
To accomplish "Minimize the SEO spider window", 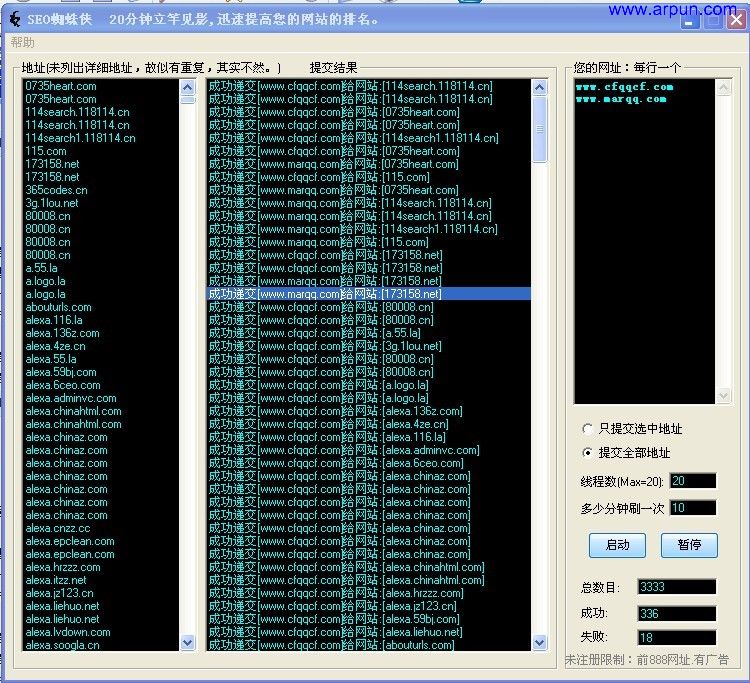I will click(x=690, y=21).
